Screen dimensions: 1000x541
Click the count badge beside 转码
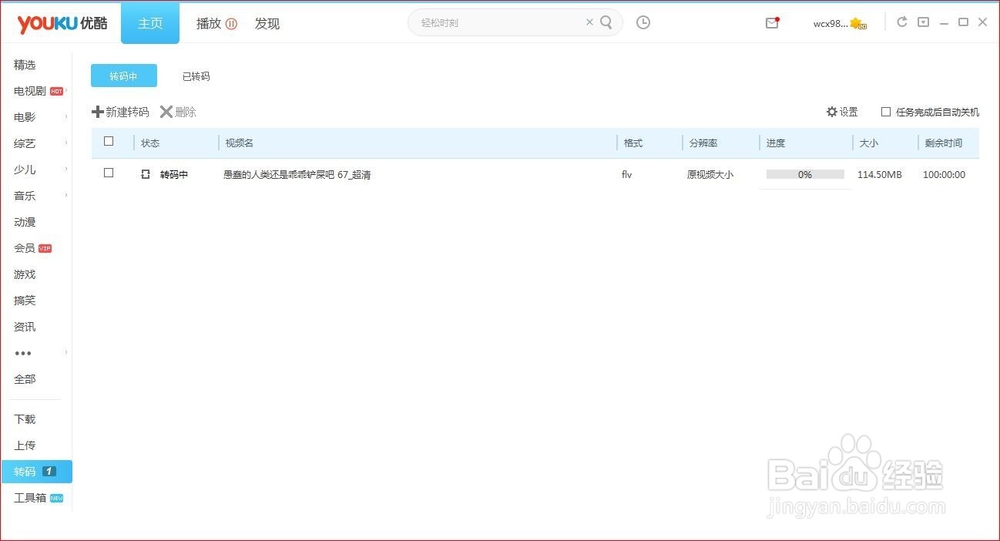click(x=49, y=471)
